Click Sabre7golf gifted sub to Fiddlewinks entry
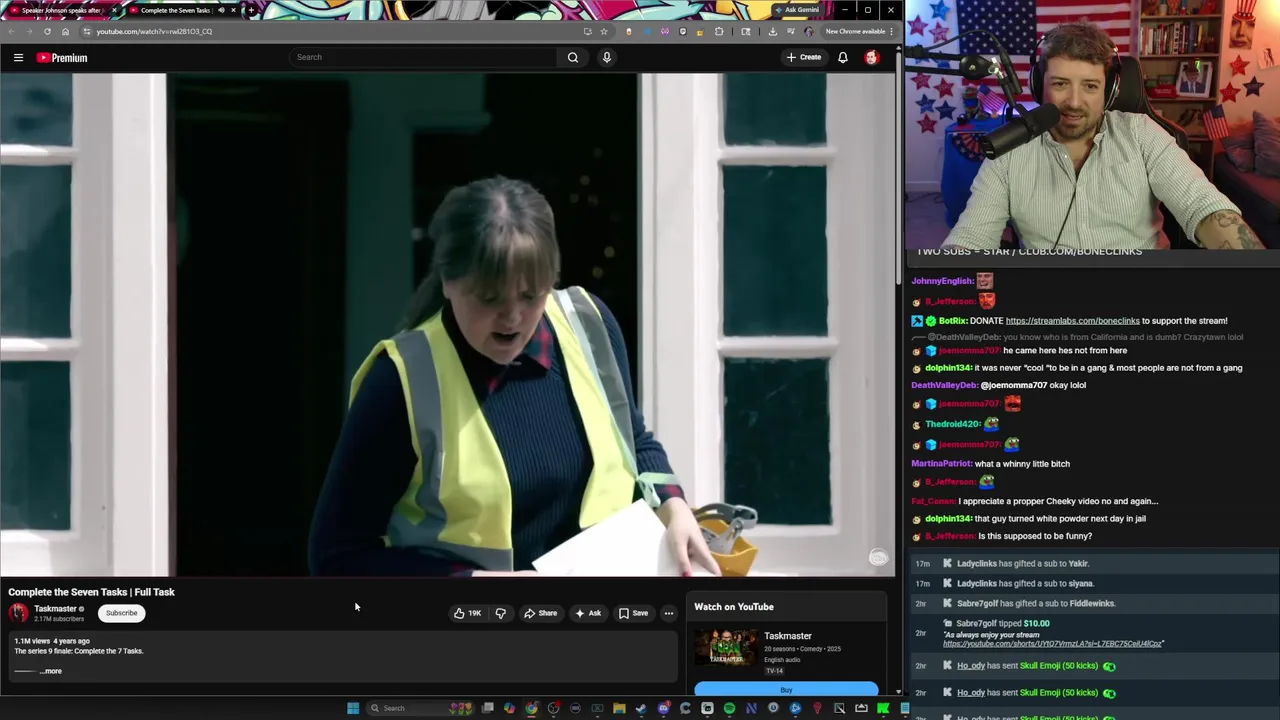This screenshot has height=720, width=1280. click(x=1035, y=604)
